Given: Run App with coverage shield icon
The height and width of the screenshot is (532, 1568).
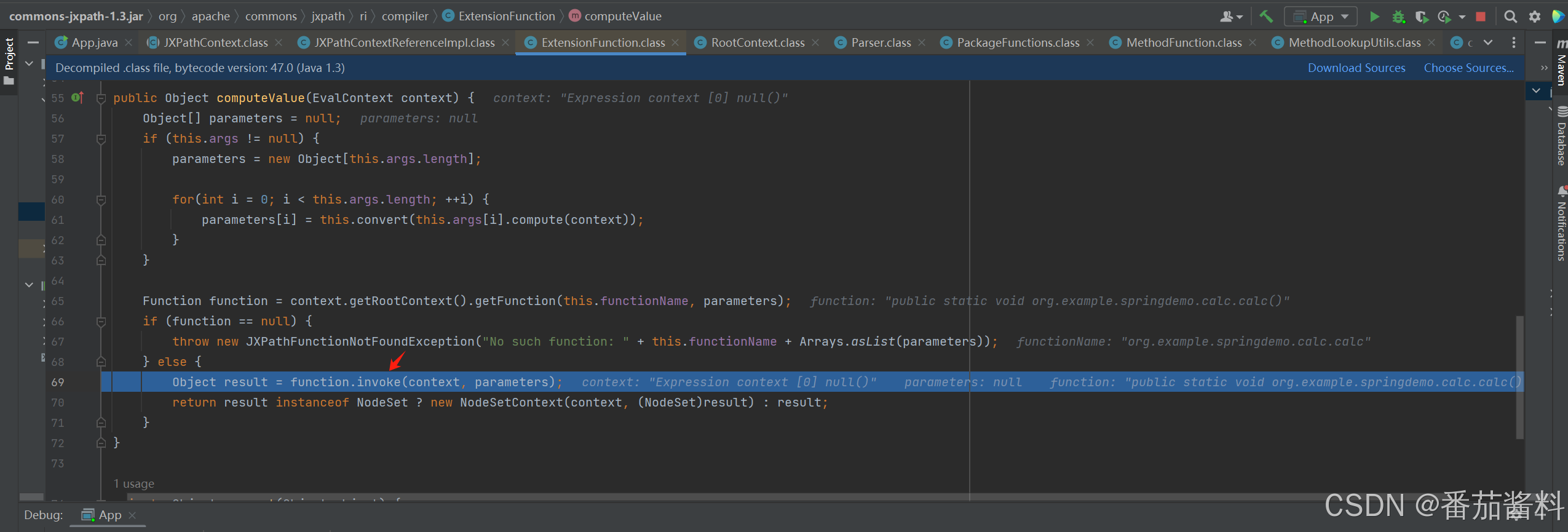Looking at the screenshot, I should [1421, 17].
